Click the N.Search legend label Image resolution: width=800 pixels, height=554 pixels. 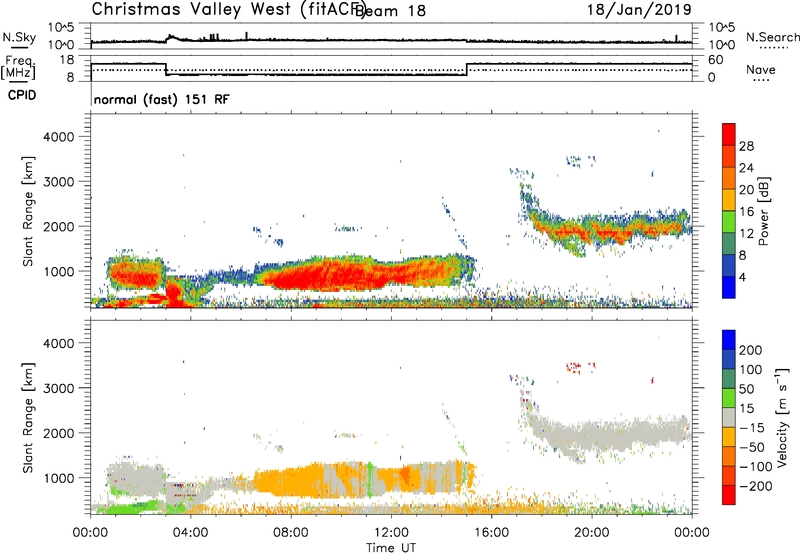tap(773, 37)
